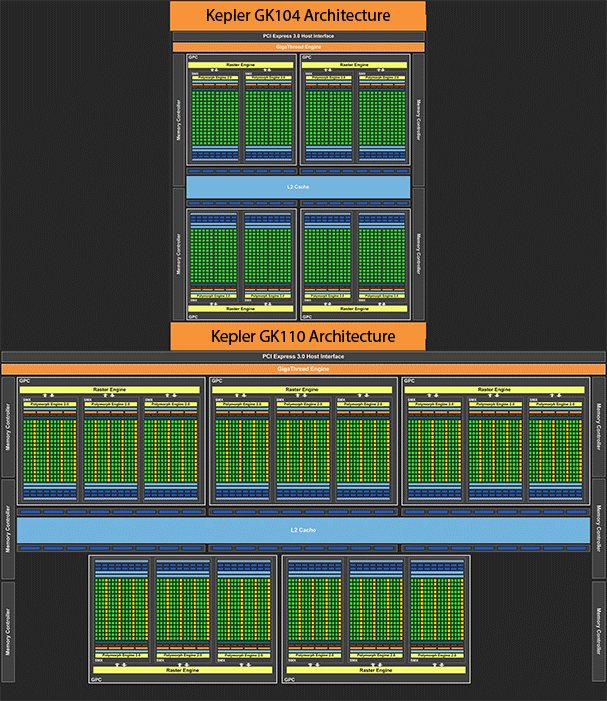Select Raster Engine in GK110 lower-right GPC
Screen dimensions: 607x701
pos(376,670)
